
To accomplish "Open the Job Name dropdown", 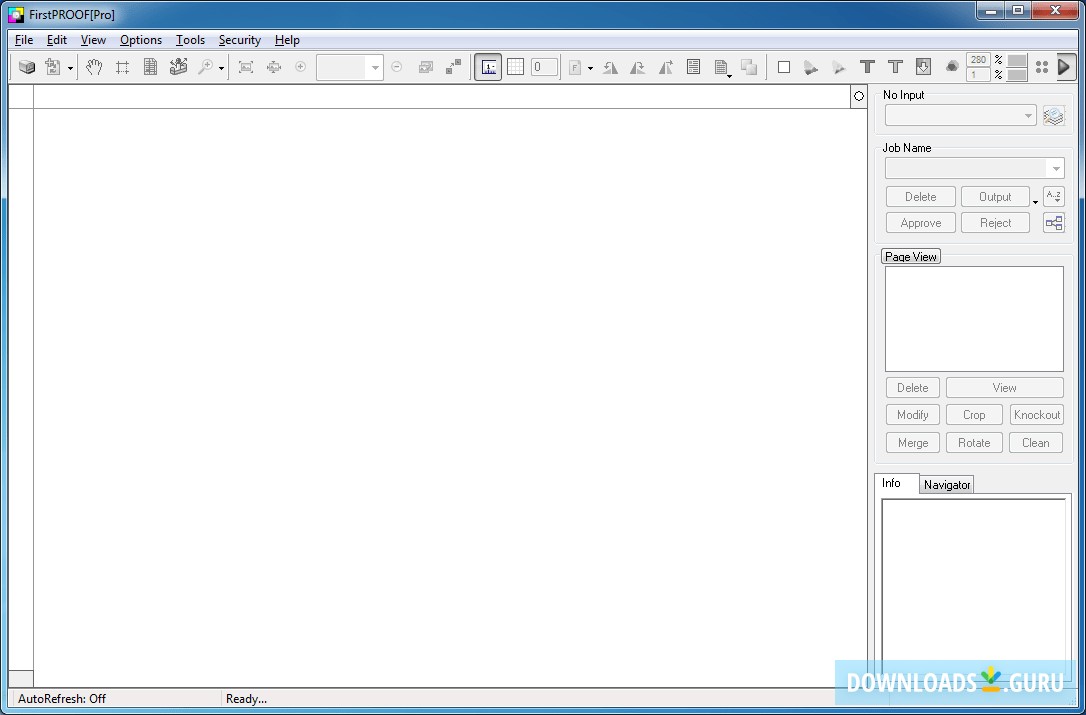I will click(x=974, y=168).
